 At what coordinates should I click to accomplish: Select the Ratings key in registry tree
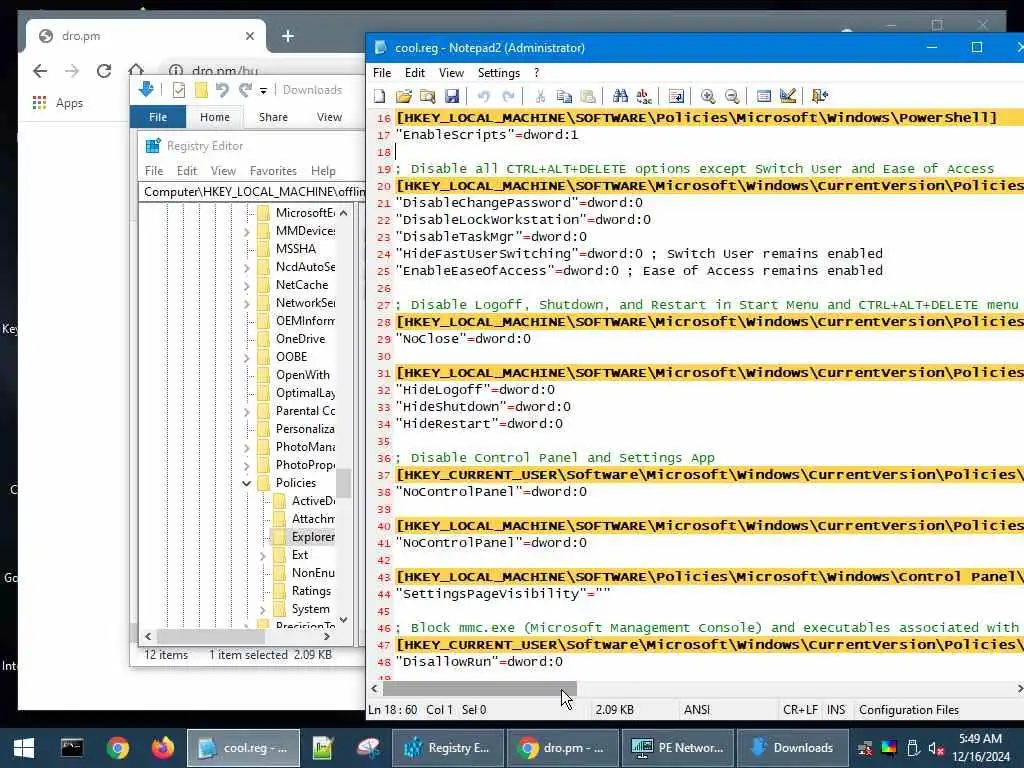point(311,591)
